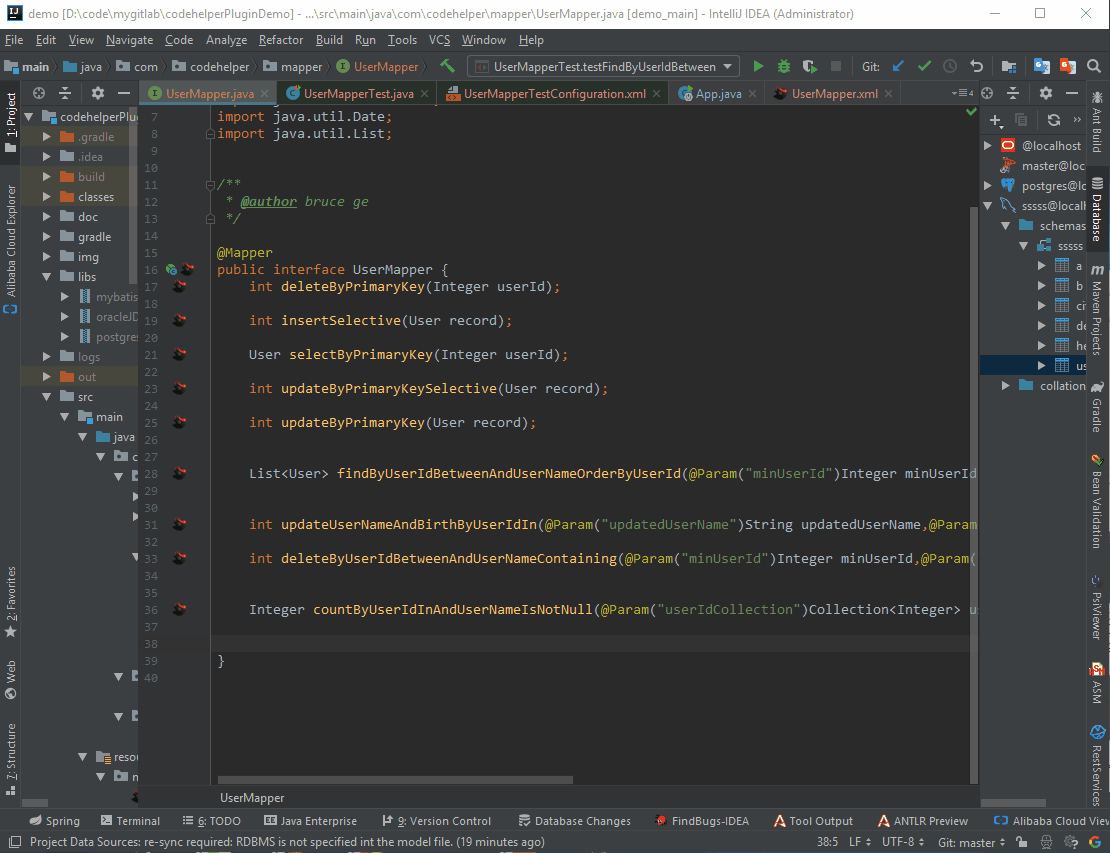The image size is (1110, 853).
Task: Click the MyBatis gutter icon beside deleteByPrimaryKey
Action: pyautogui.click(x=180, y=287)
